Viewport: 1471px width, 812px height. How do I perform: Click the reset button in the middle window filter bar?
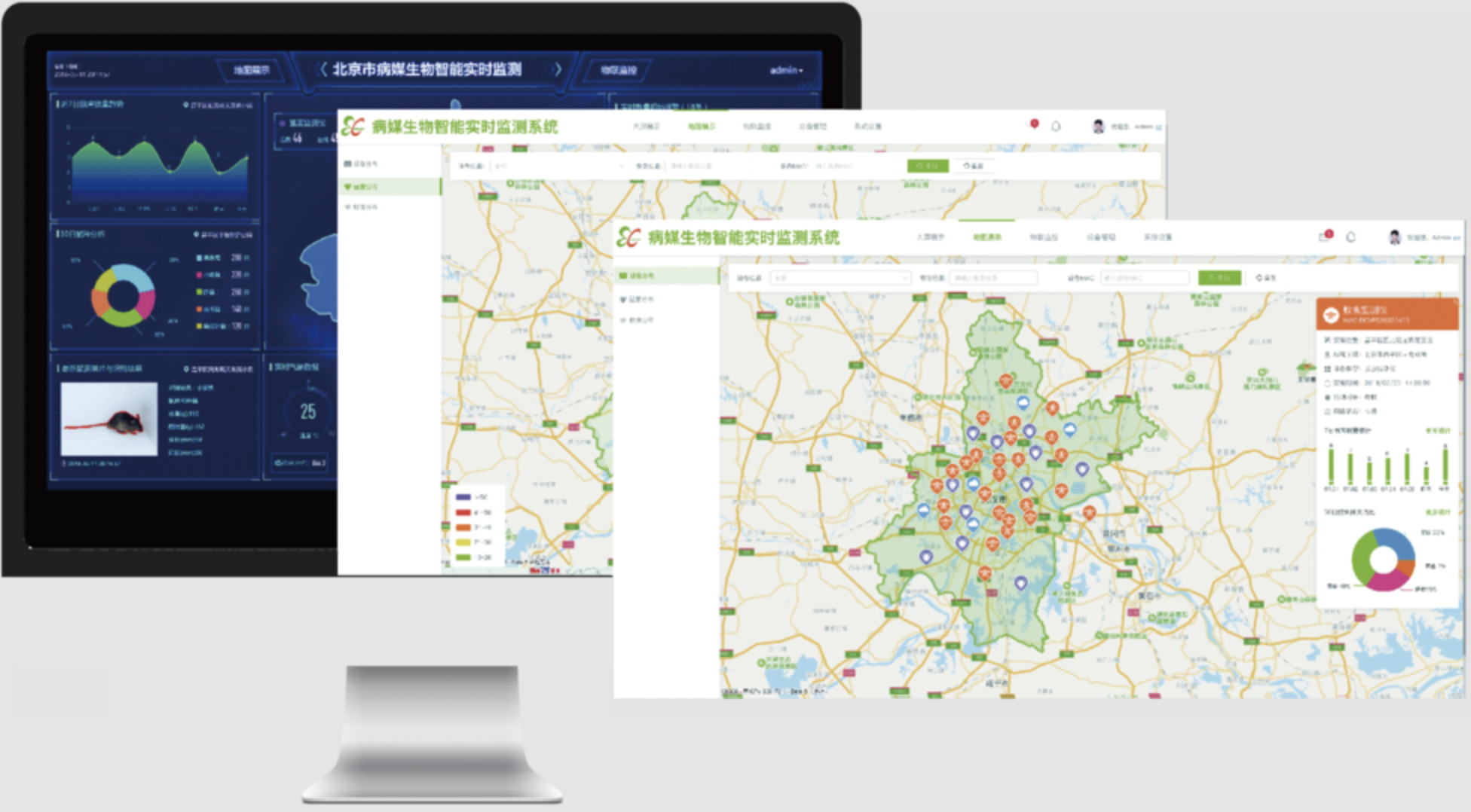(x=973, y=166)
